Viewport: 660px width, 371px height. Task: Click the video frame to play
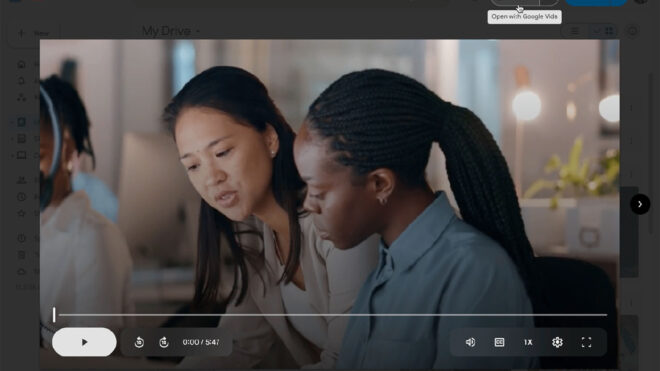[x=329, y=177]
